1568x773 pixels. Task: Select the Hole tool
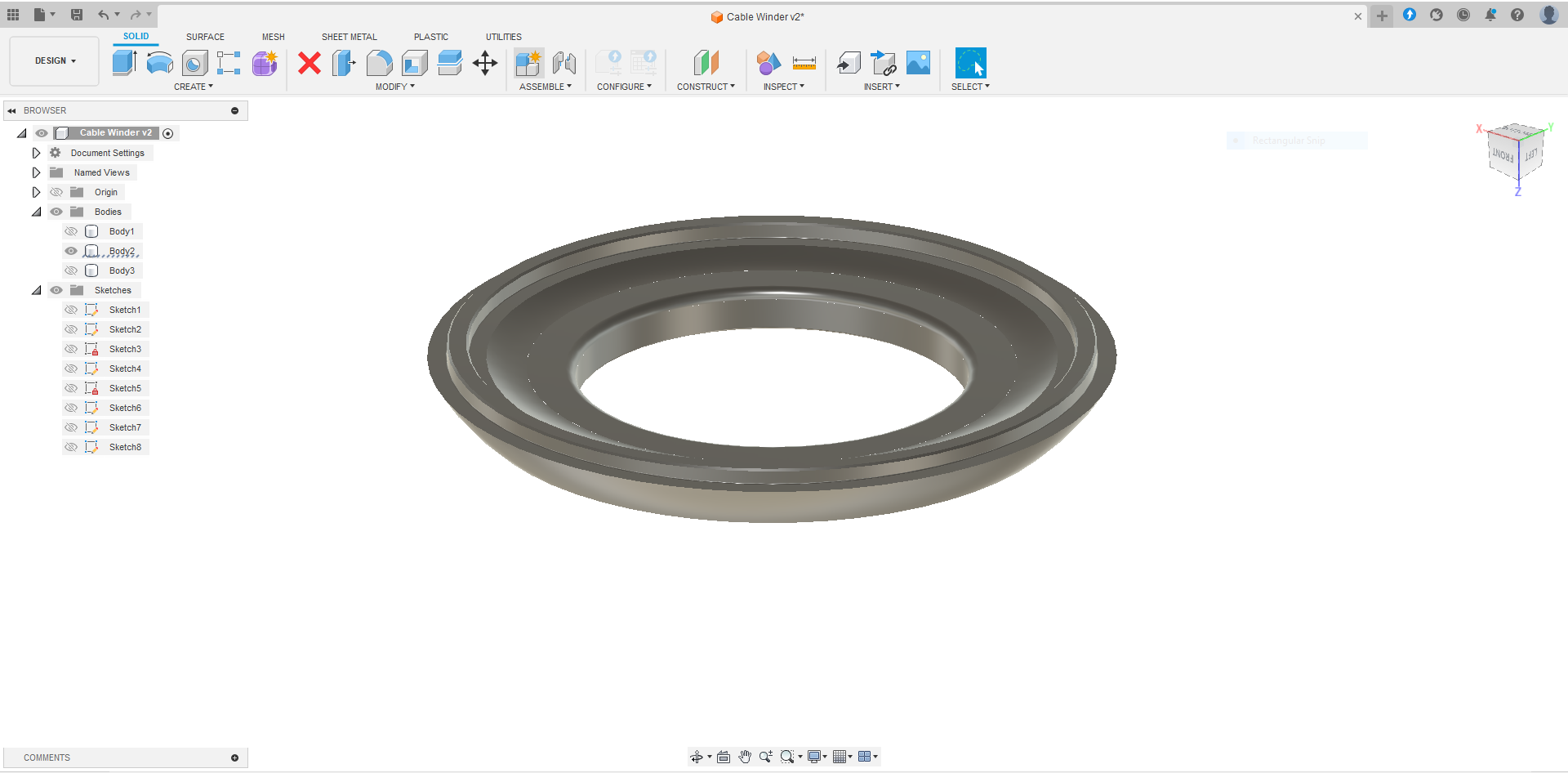point(194,63)
